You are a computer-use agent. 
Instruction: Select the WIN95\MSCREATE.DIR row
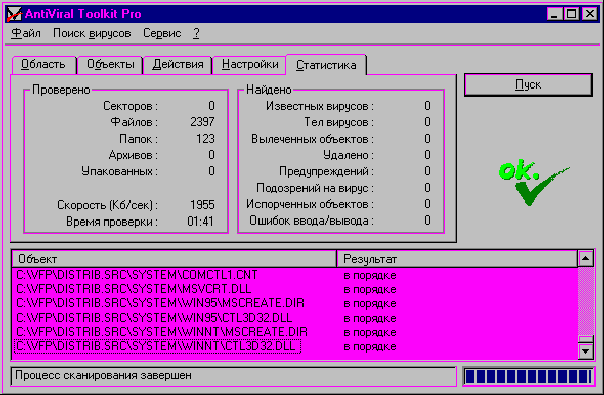pos(295,303)
